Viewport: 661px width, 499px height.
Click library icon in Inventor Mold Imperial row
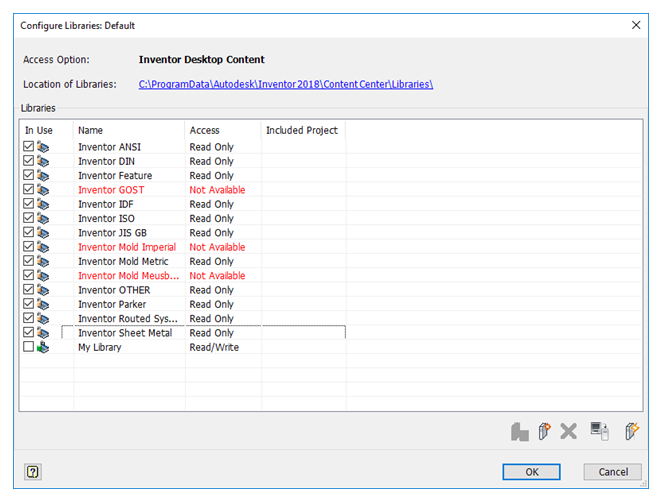click(x=43, y=247)
